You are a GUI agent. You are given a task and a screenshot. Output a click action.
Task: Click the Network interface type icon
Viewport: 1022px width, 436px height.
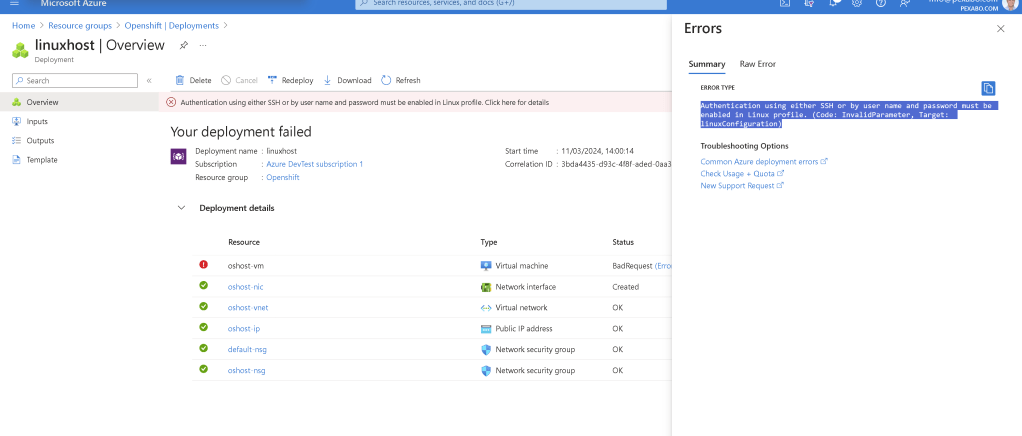[486, 287]
